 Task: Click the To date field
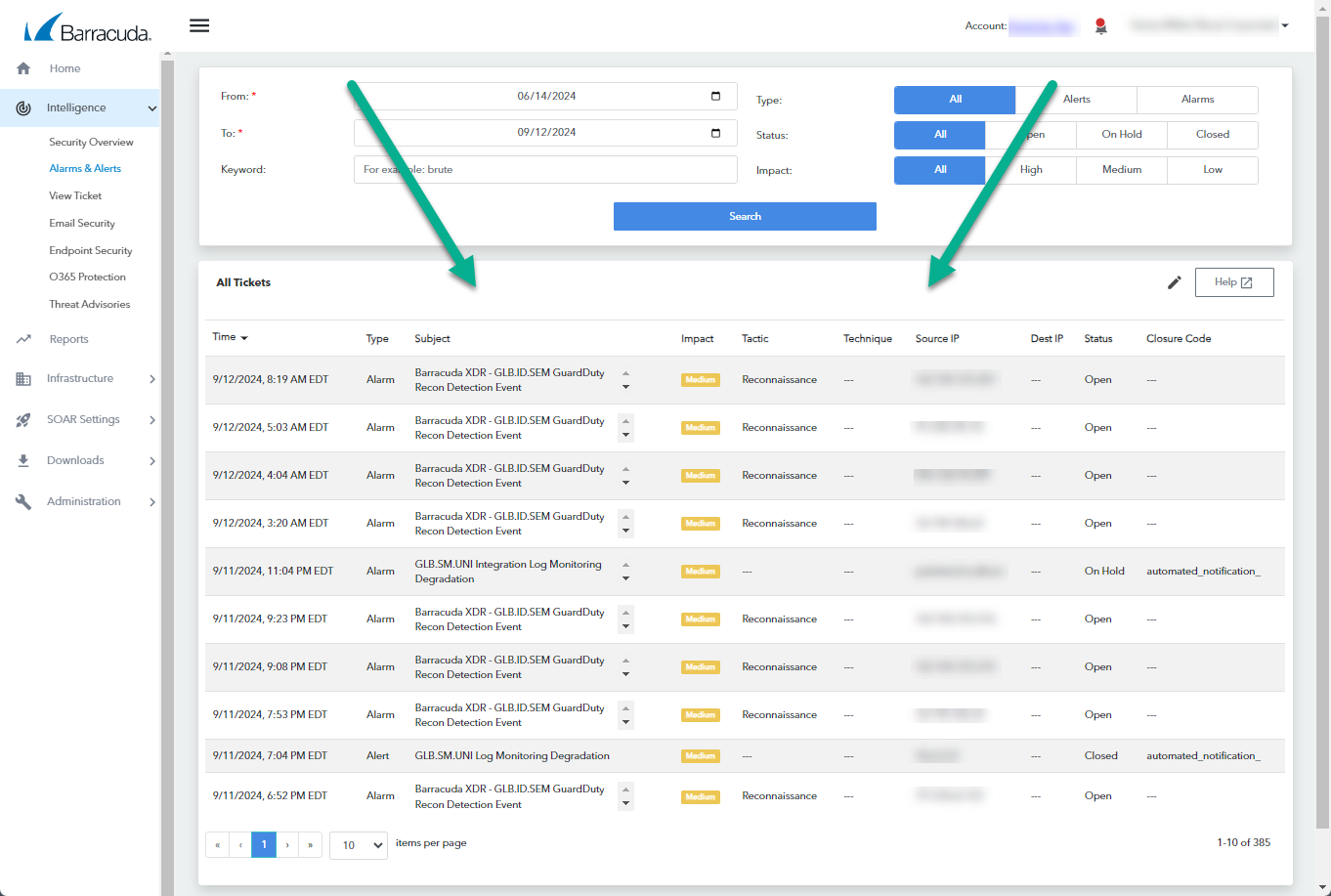click(545, 133)
